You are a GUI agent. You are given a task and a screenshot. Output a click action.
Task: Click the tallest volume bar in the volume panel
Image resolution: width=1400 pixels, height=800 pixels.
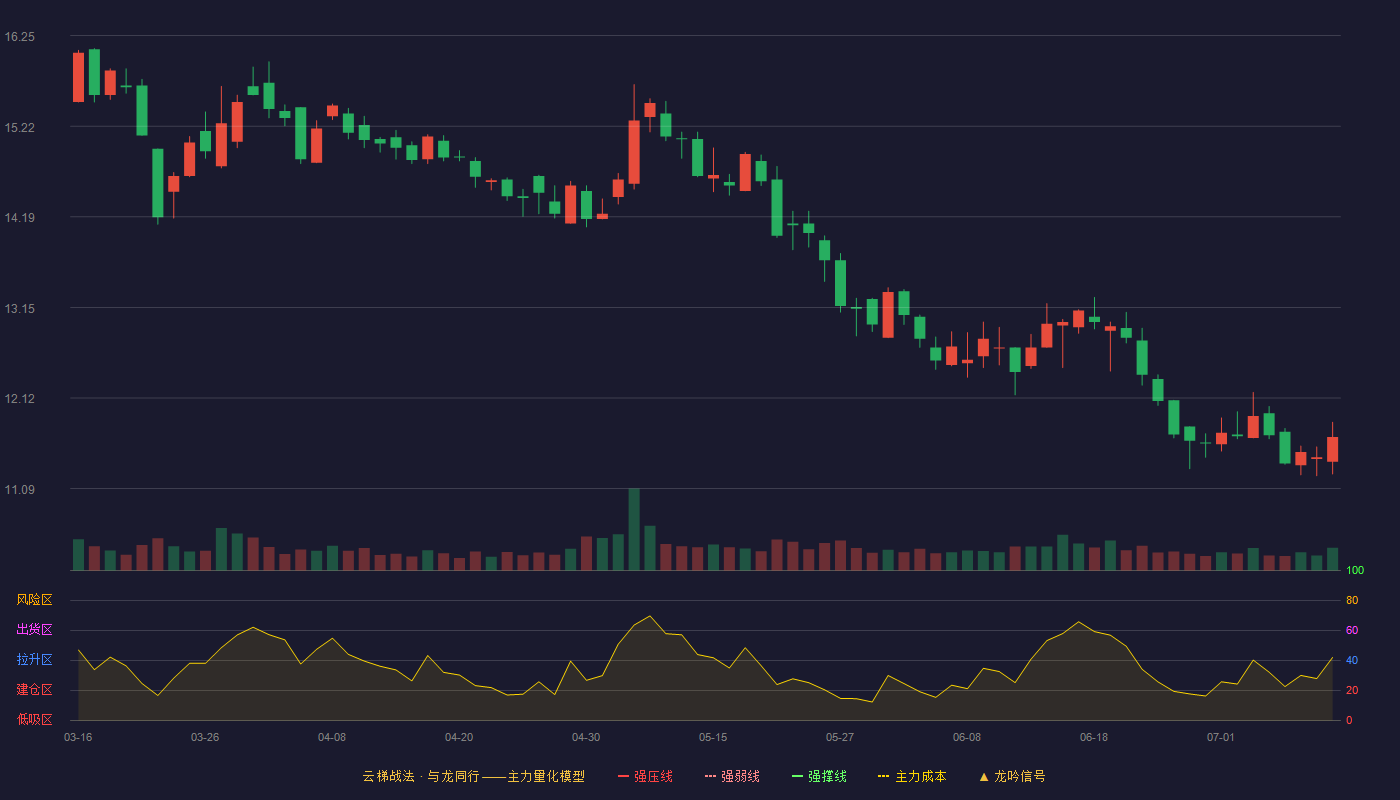coord(634,529)
